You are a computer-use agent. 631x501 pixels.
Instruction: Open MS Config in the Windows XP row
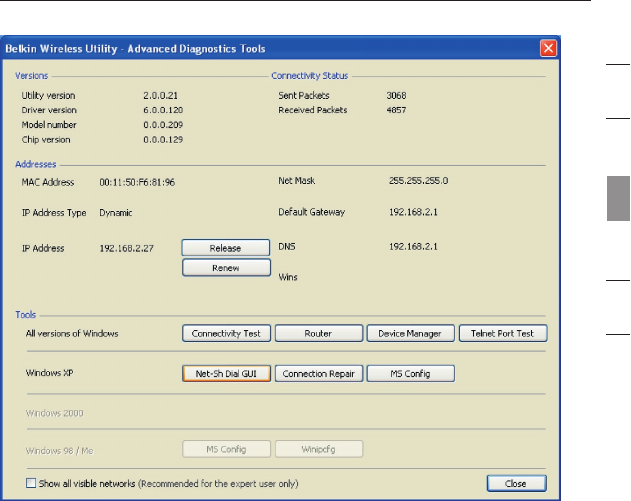click(410, 373)
